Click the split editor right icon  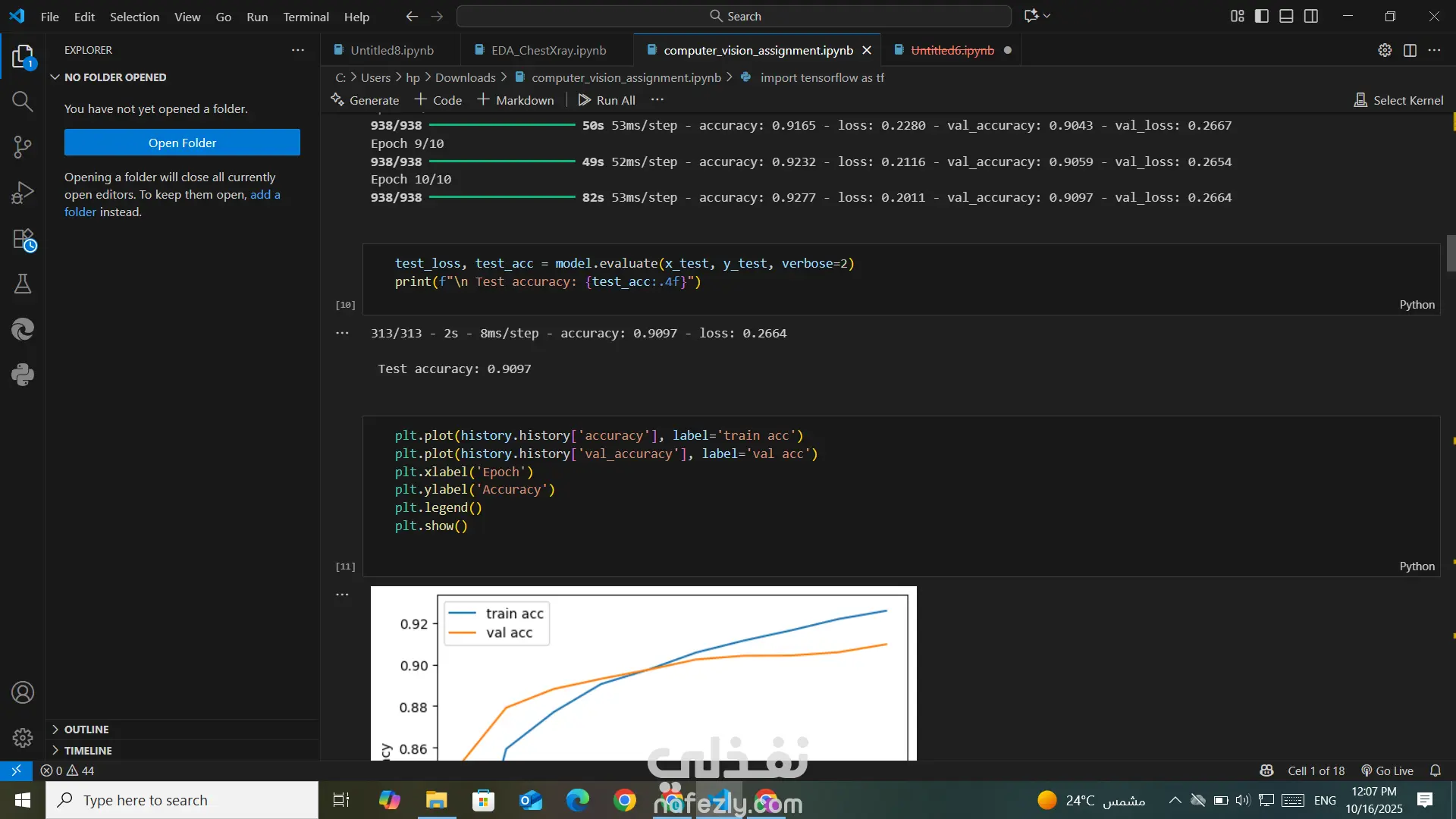(1410, 50)
